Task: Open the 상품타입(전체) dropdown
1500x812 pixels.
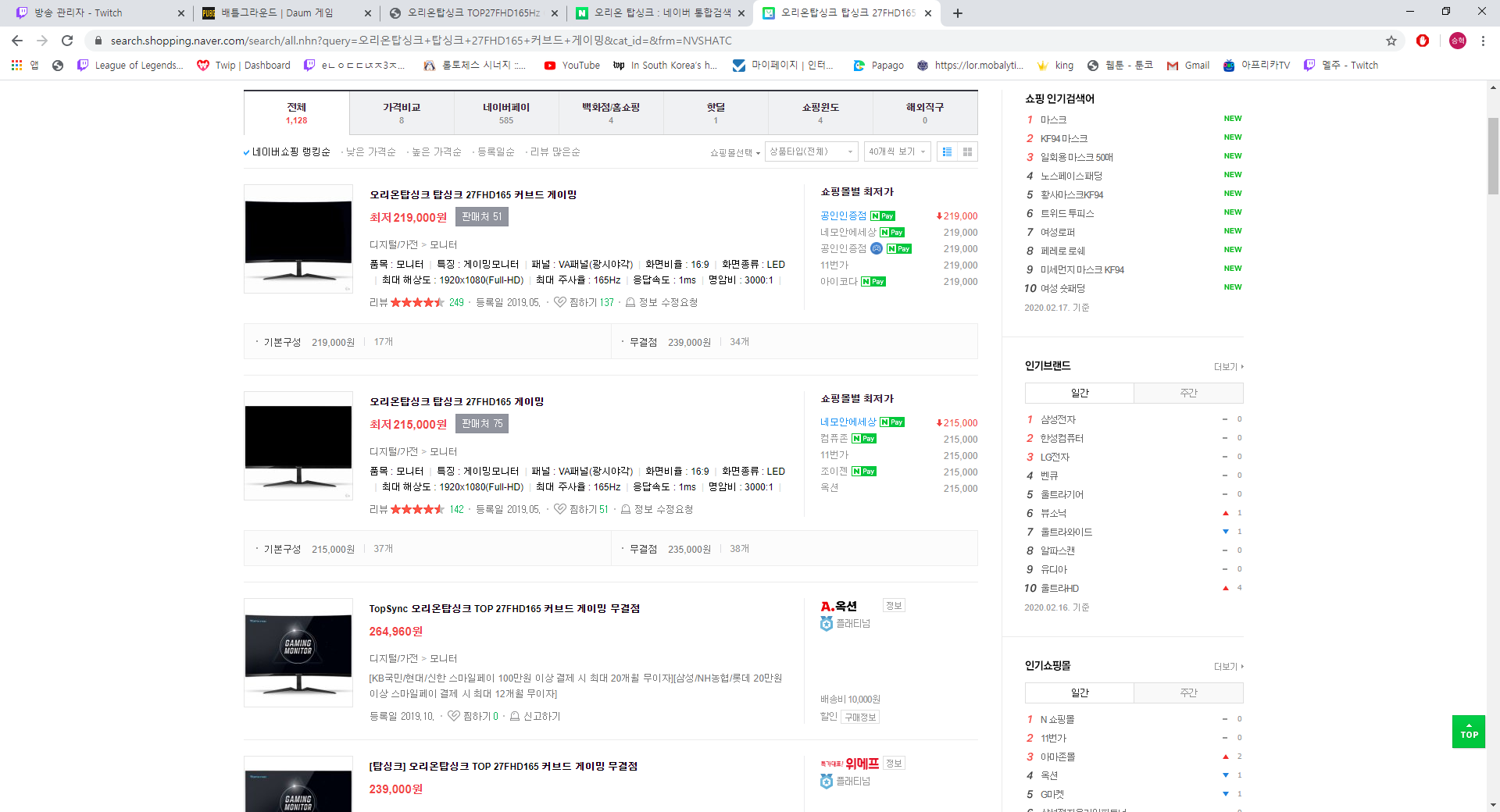Action: point(811,151)
